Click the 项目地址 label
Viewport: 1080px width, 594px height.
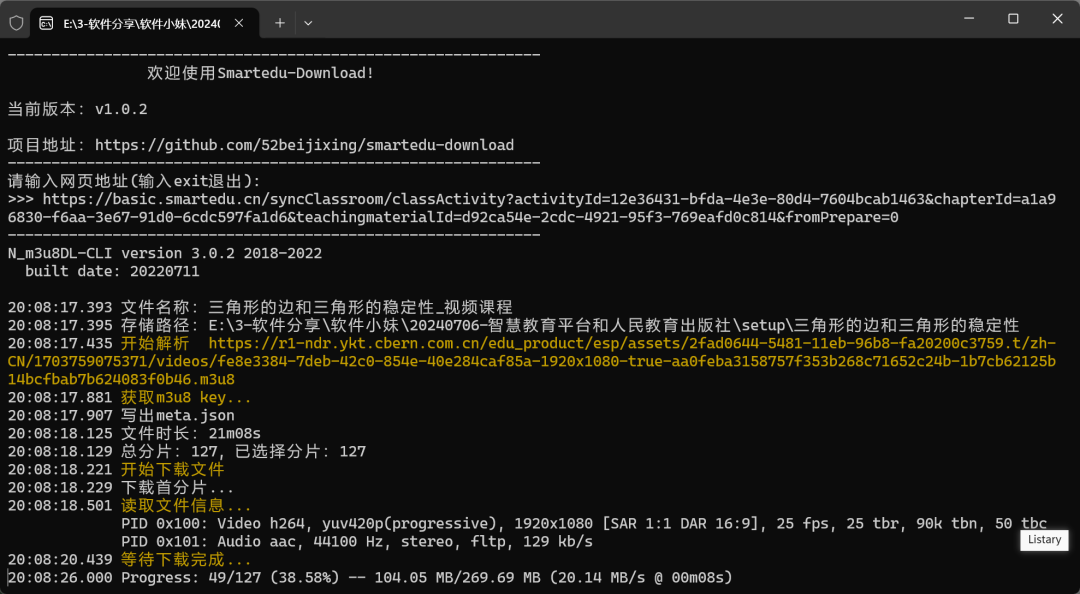click(x=48, y=145)
